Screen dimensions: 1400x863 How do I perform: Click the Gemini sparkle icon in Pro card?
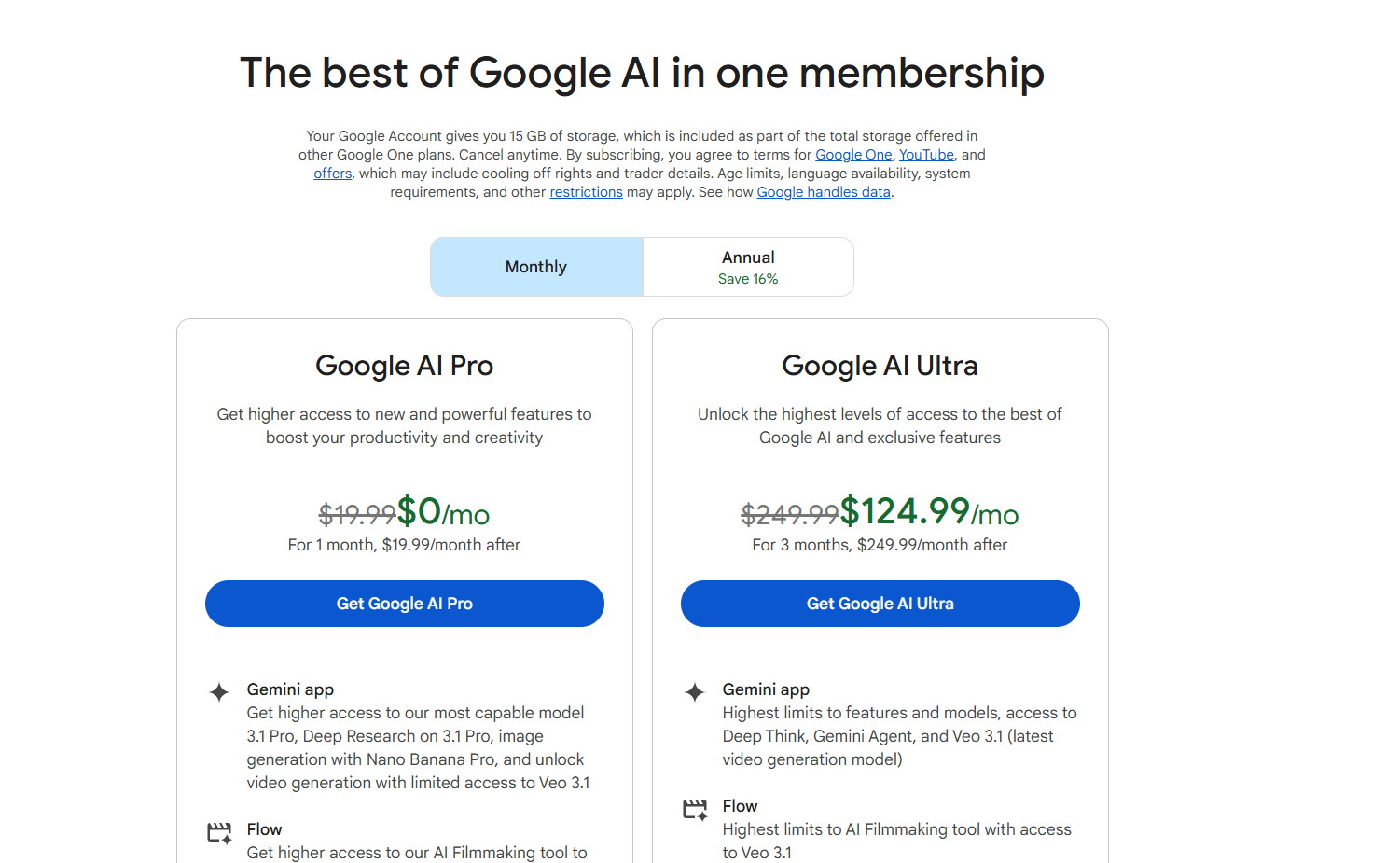pyautogui.click(x=219, y=692)
